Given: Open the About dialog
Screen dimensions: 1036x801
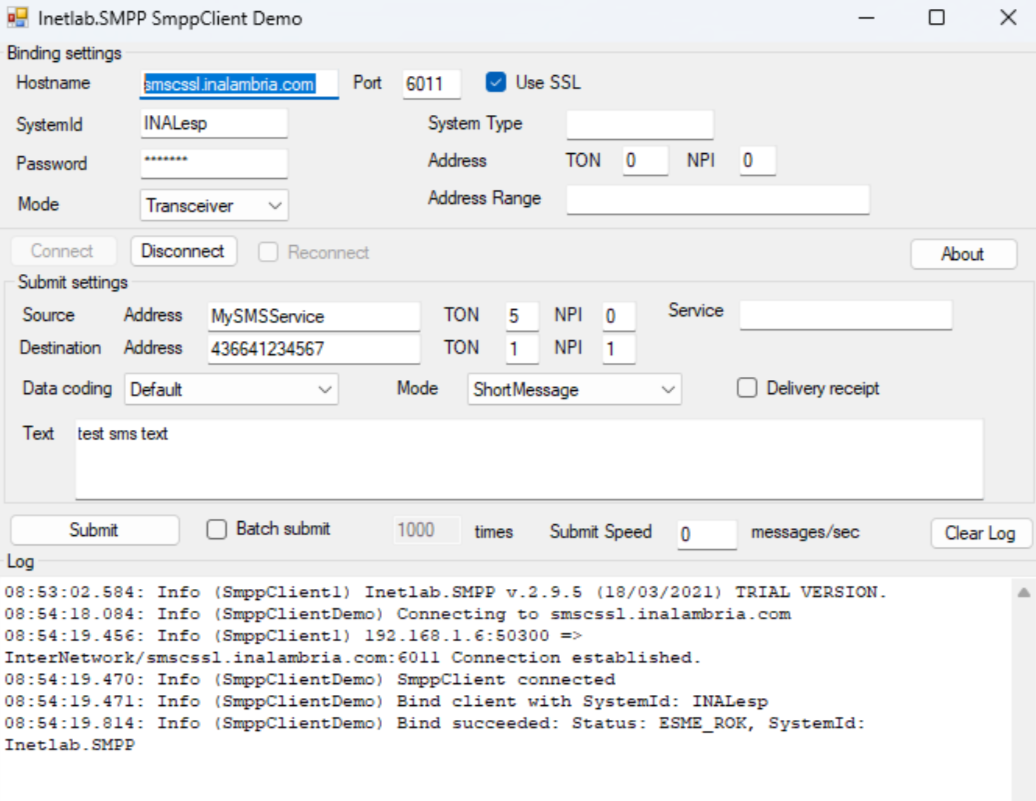Looking at the screenshot, I should coord(963,254).
